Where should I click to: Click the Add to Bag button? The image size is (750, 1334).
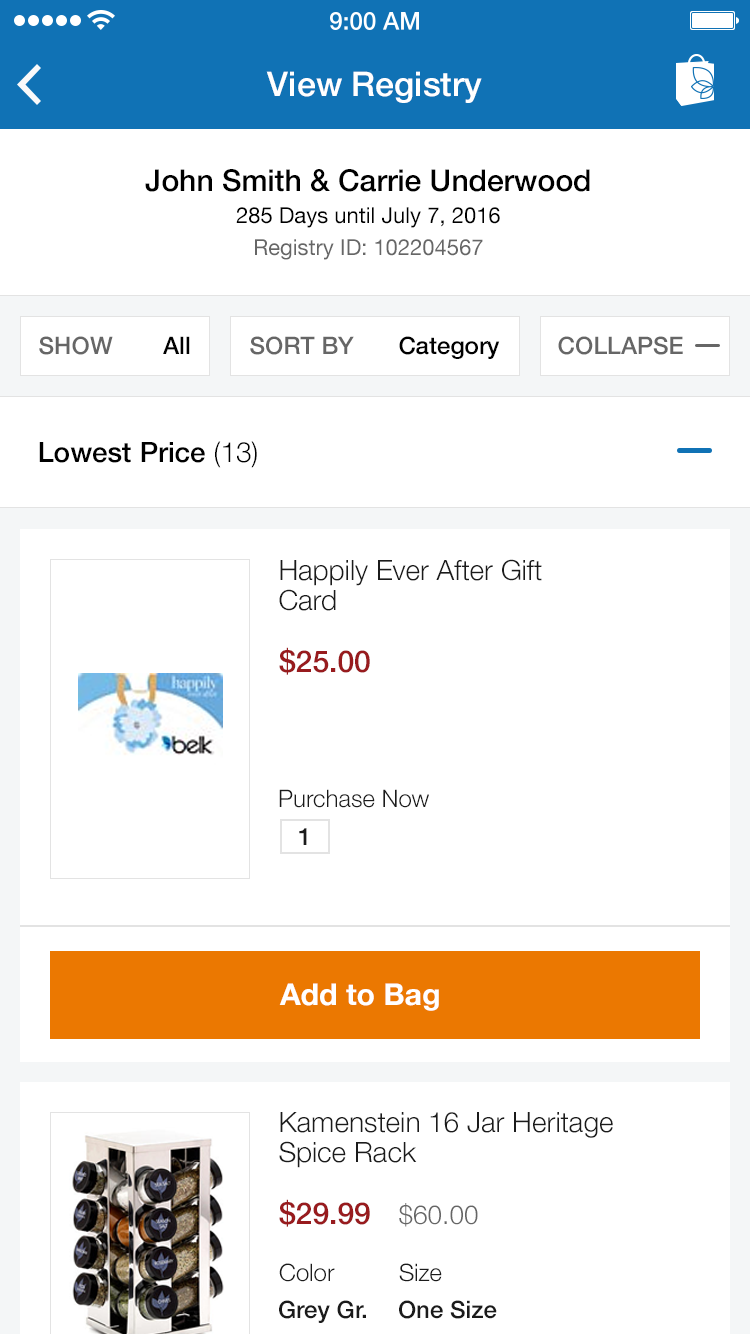pyautogui.click(x=374, y=995)
